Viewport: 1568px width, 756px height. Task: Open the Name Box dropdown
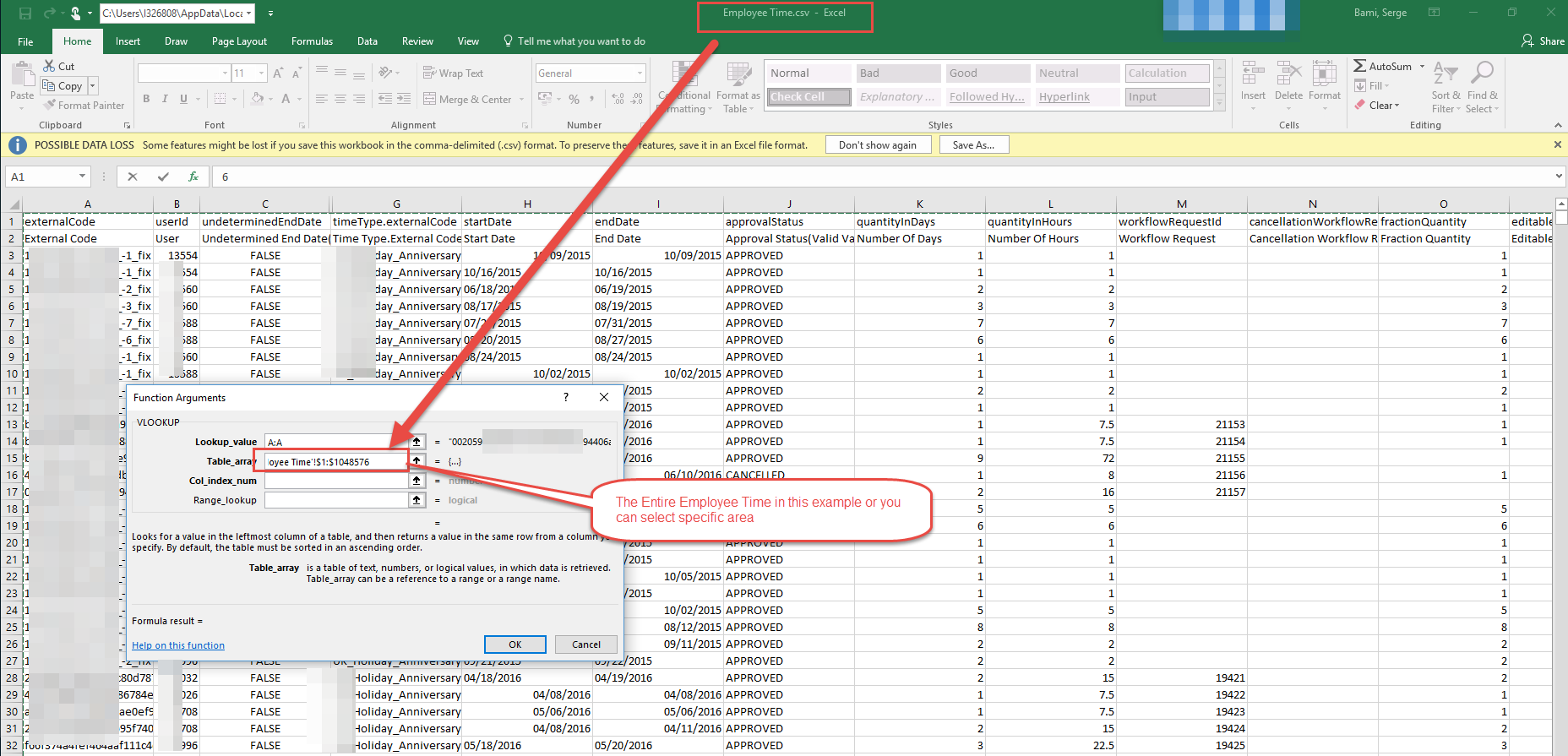[82, 177]
